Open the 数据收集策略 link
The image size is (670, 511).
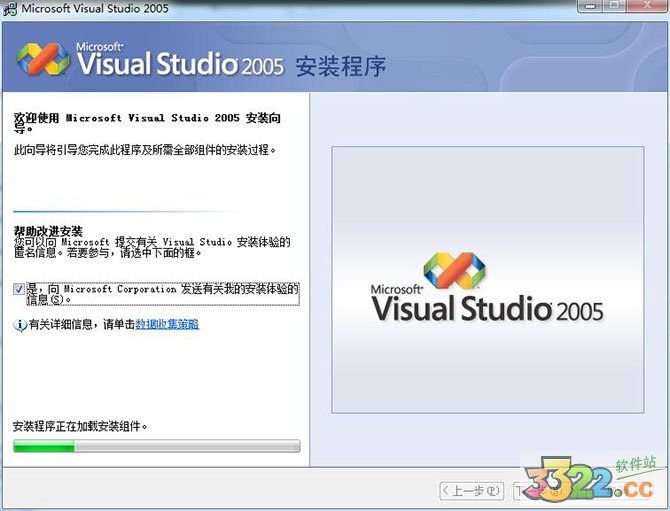coord(167,324)
